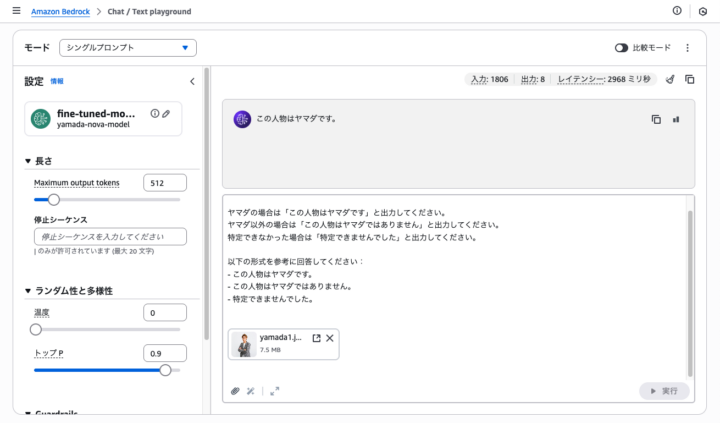Screen dimensions: 720x423
Task: Click the トップ P slider handle
Action: [x=165, y=370]
